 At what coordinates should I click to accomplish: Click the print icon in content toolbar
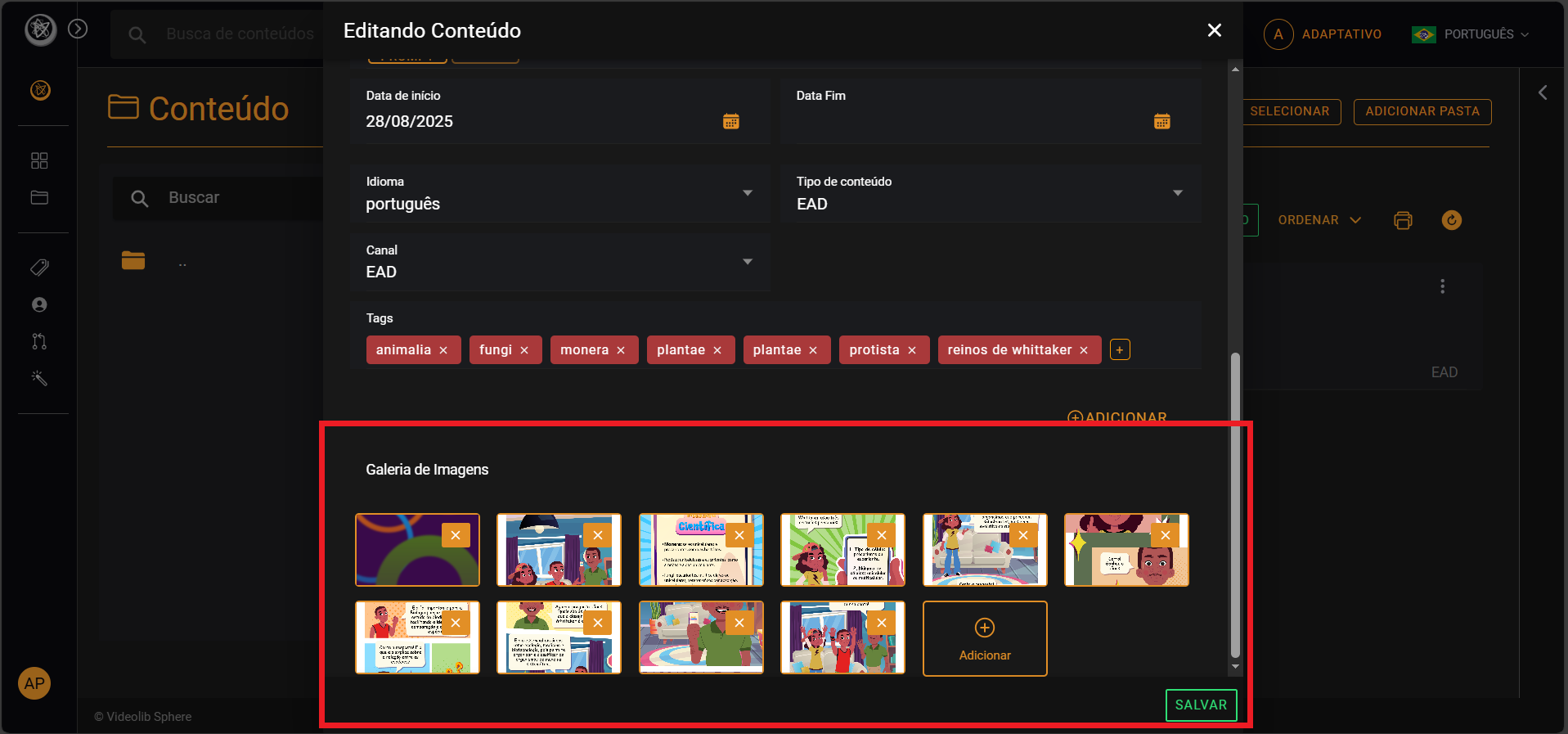1403,220
